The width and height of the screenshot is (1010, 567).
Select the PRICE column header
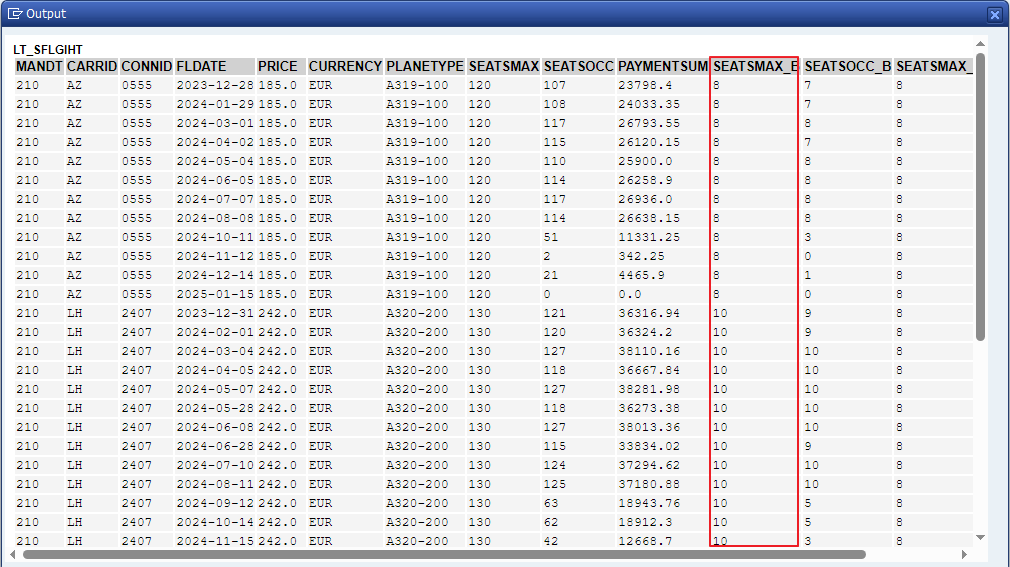[281, 66]
